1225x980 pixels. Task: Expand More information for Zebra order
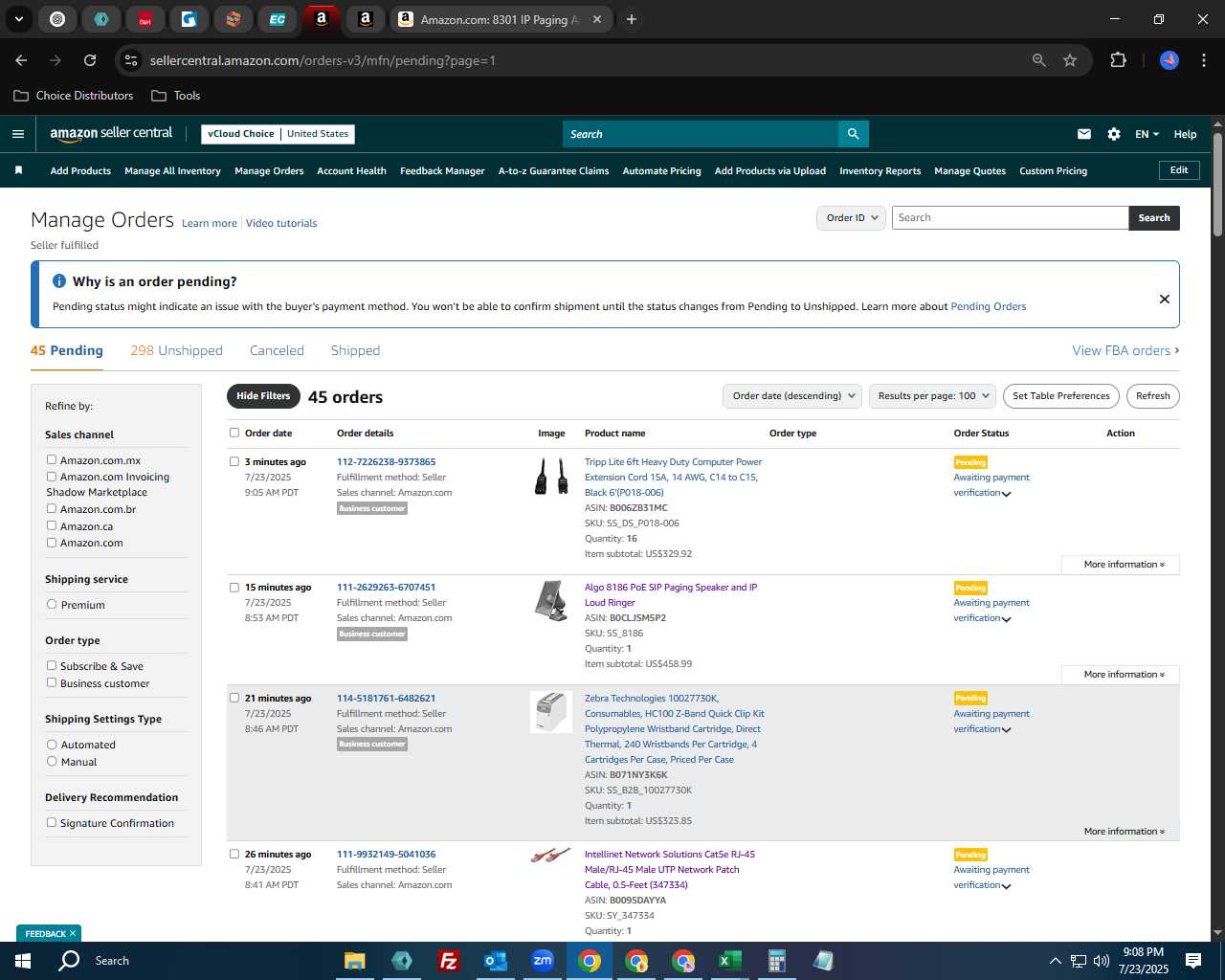tap(1124, 832)
